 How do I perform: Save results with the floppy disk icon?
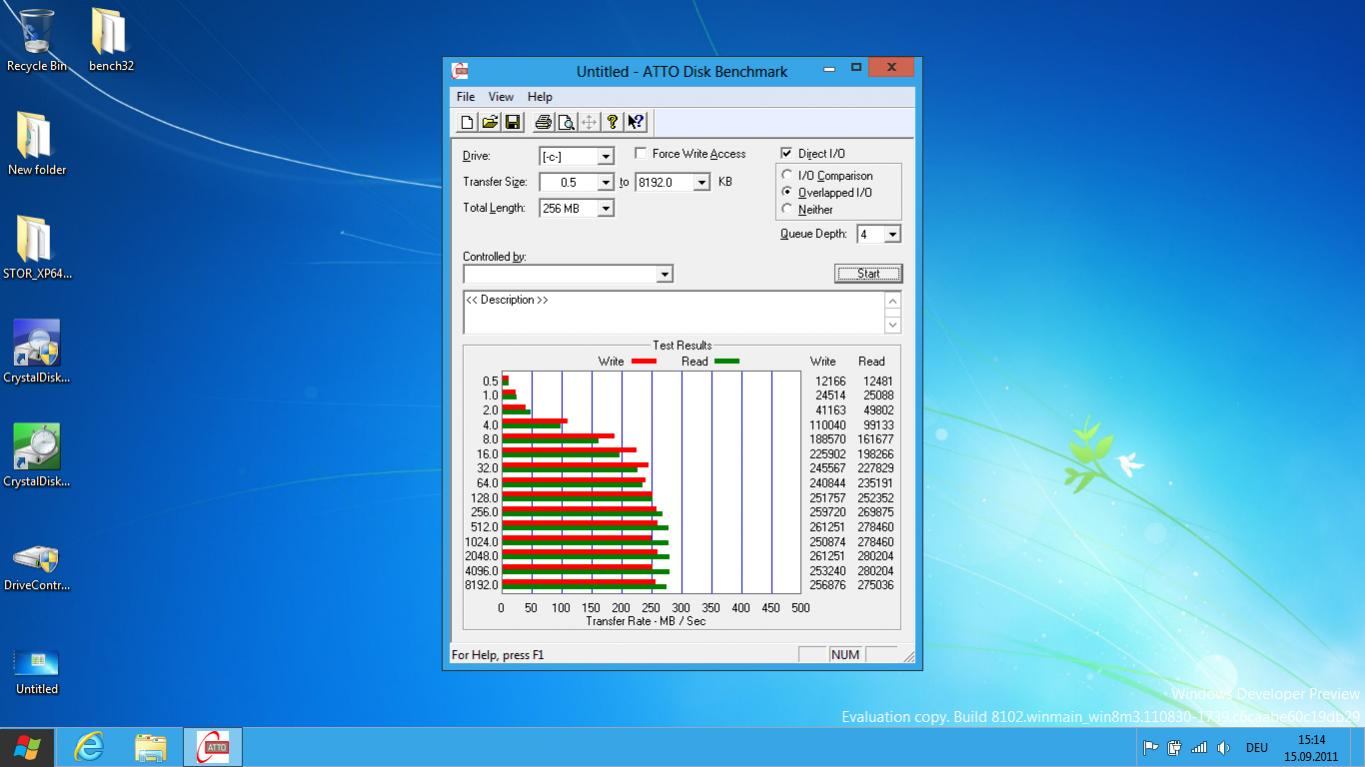pos(512,122)
